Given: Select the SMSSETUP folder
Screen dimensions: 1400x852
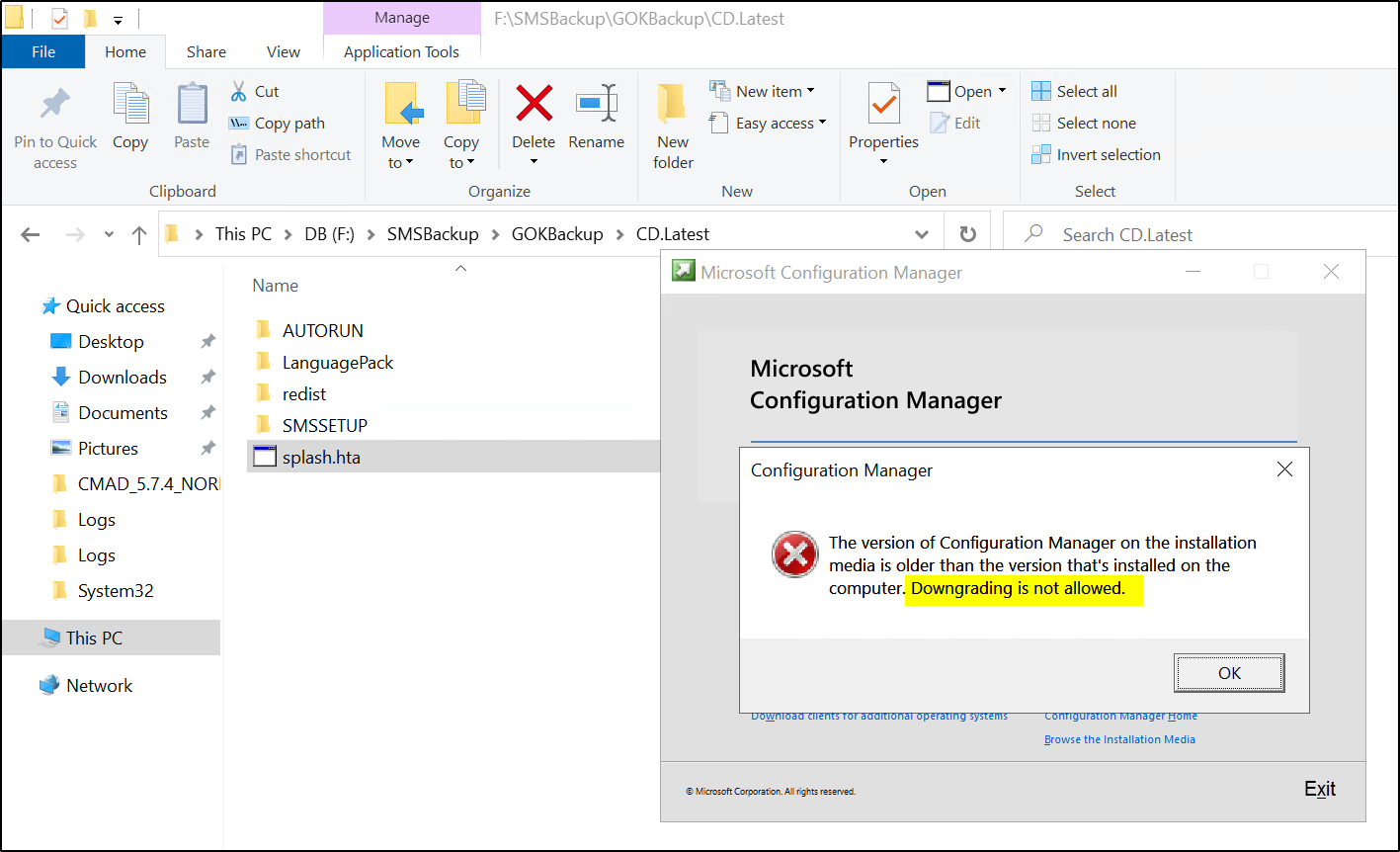Looking at the screenshot, I should (325, 425).
